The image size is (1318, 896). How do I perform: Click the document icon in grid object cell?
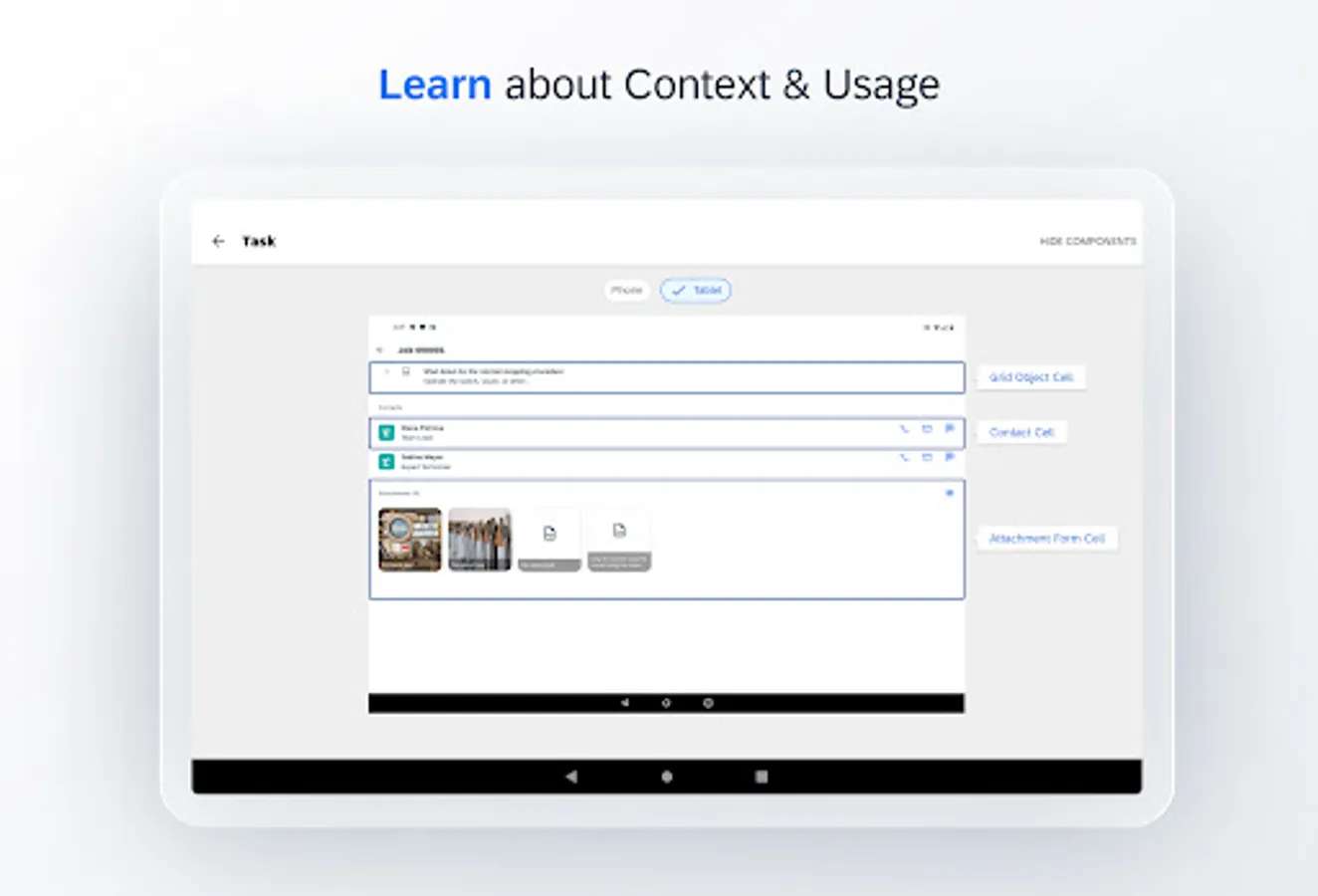coord(406,371)
